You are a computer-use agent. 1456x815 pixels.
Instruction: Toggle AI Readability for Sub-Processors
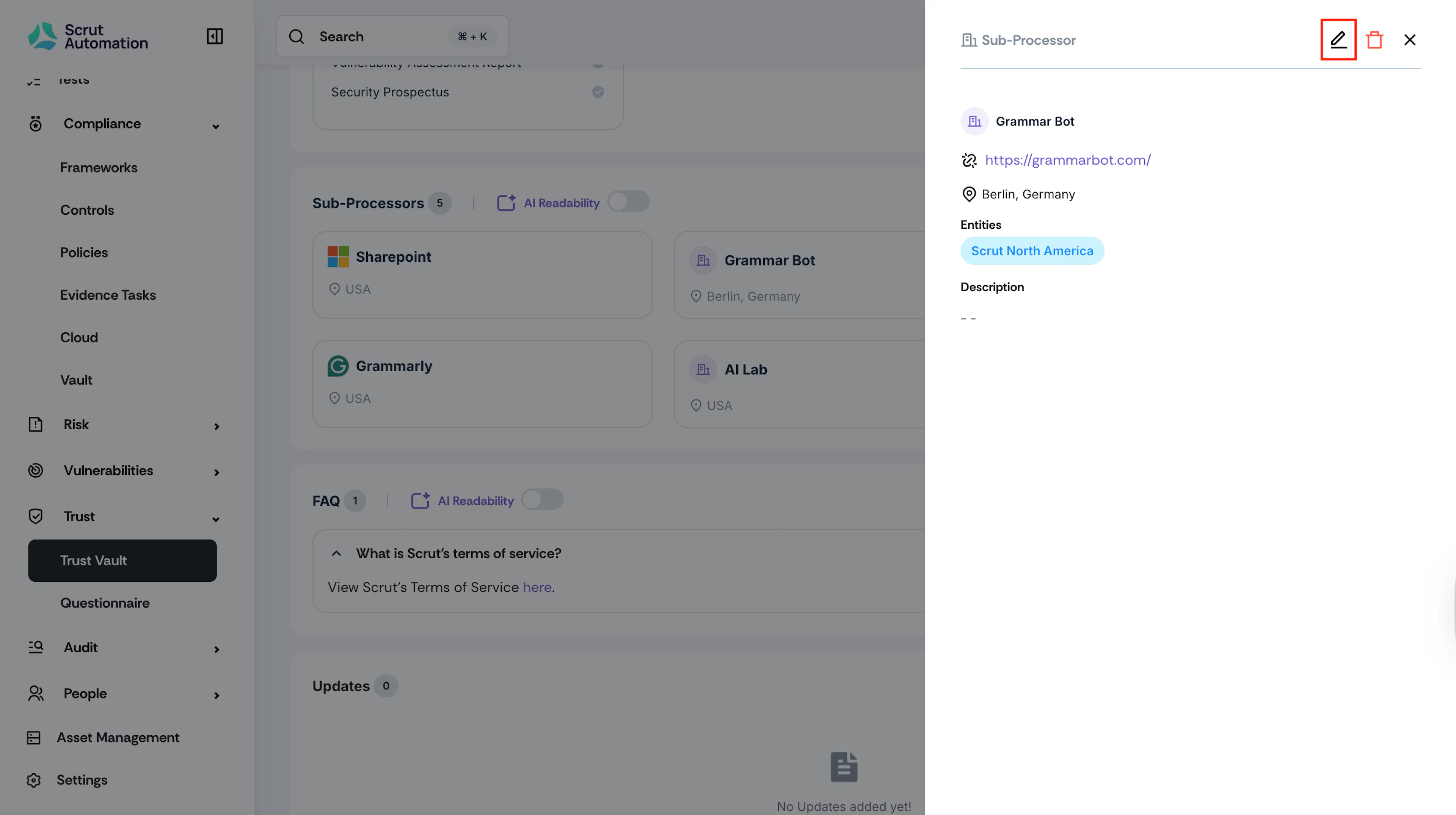[x=629, y=202]
